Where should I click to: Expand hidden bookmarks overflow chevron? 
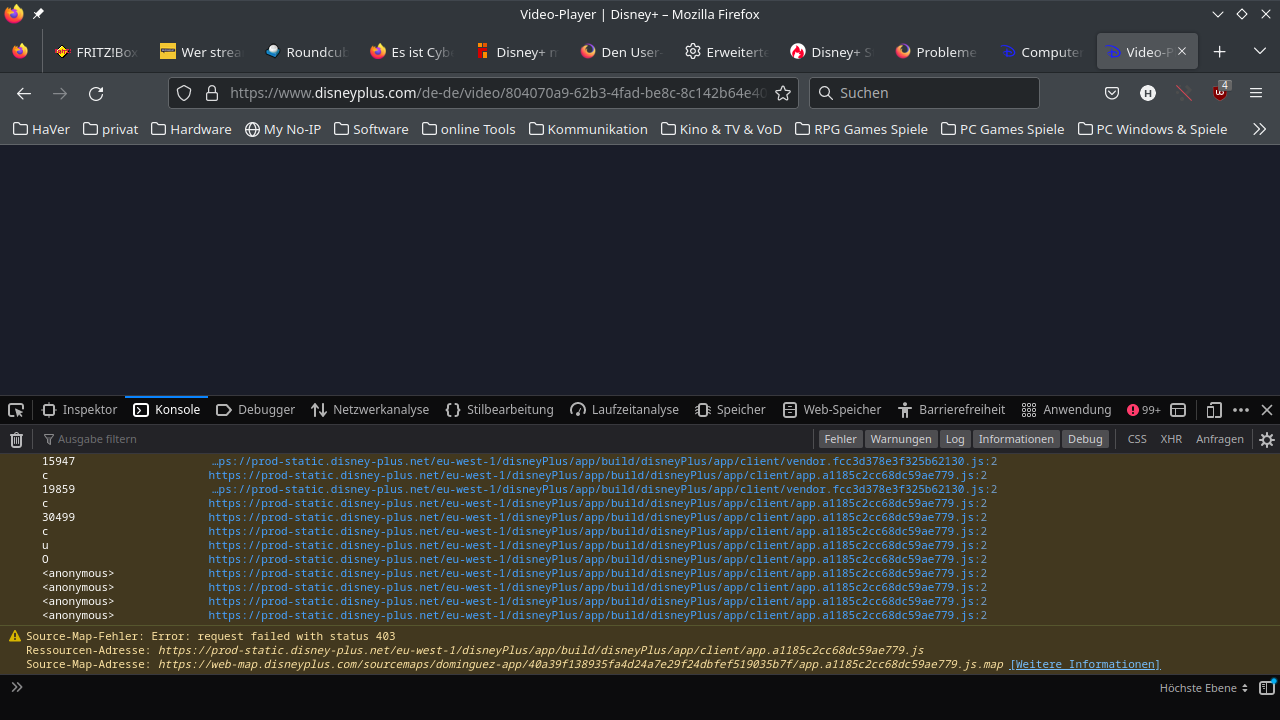coord(1259,129)
